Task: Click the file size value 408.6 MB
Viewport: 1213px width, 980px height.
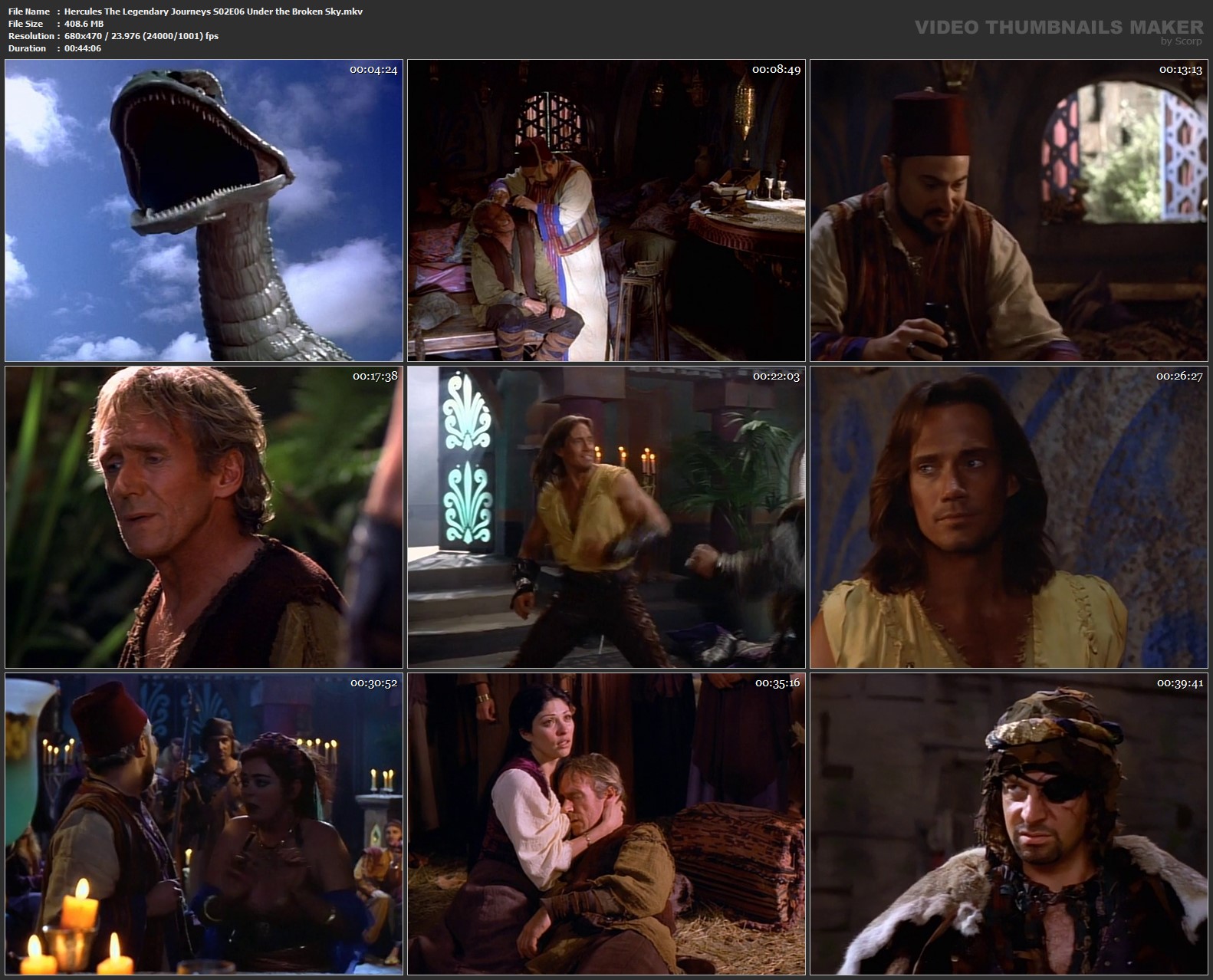Action: 84,24
